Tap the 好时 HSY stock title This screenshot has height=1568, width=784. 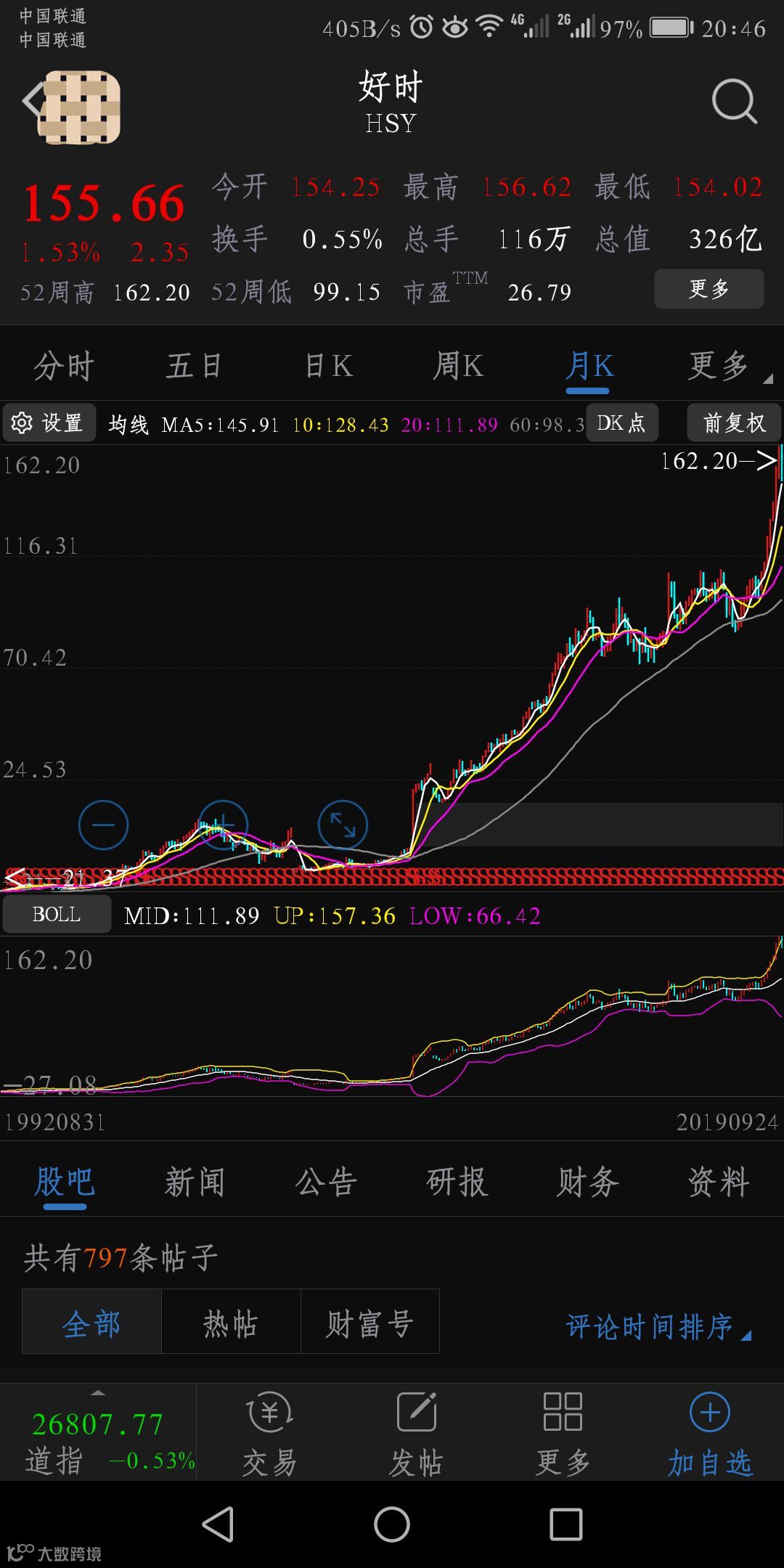click(391, 102)
